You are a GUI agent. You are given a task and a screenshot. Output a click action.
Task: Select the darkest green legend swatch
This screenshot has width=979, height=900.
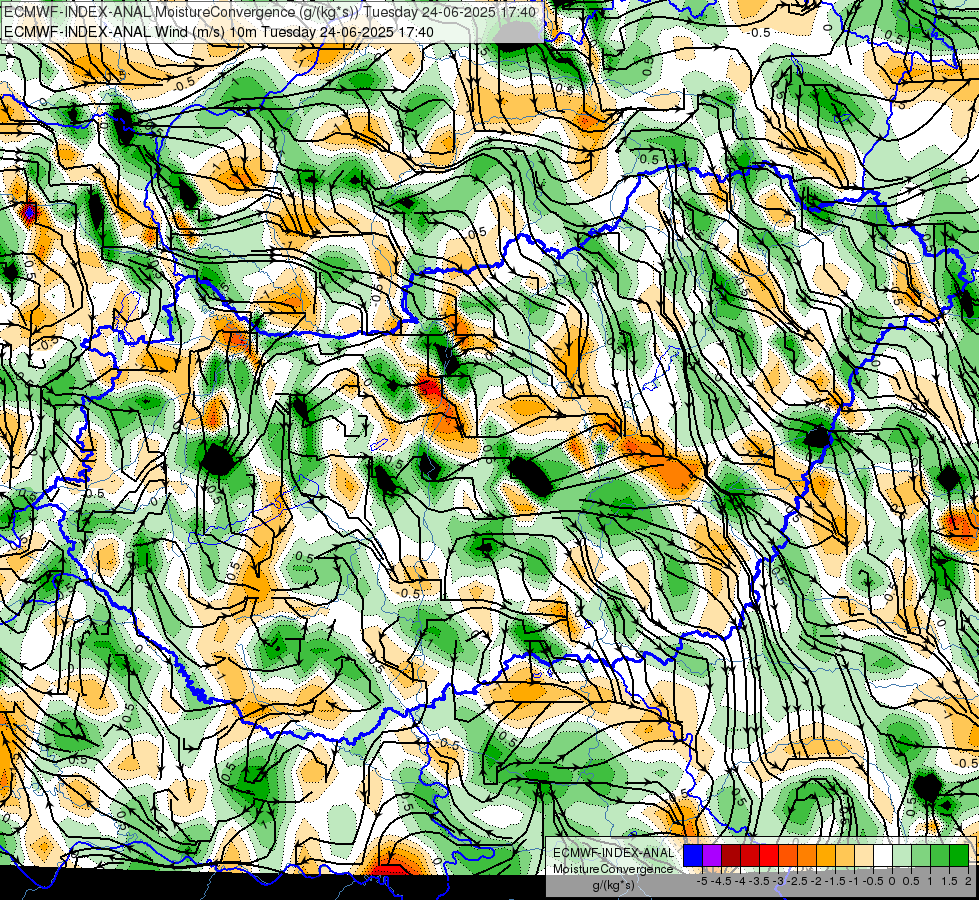959,855
